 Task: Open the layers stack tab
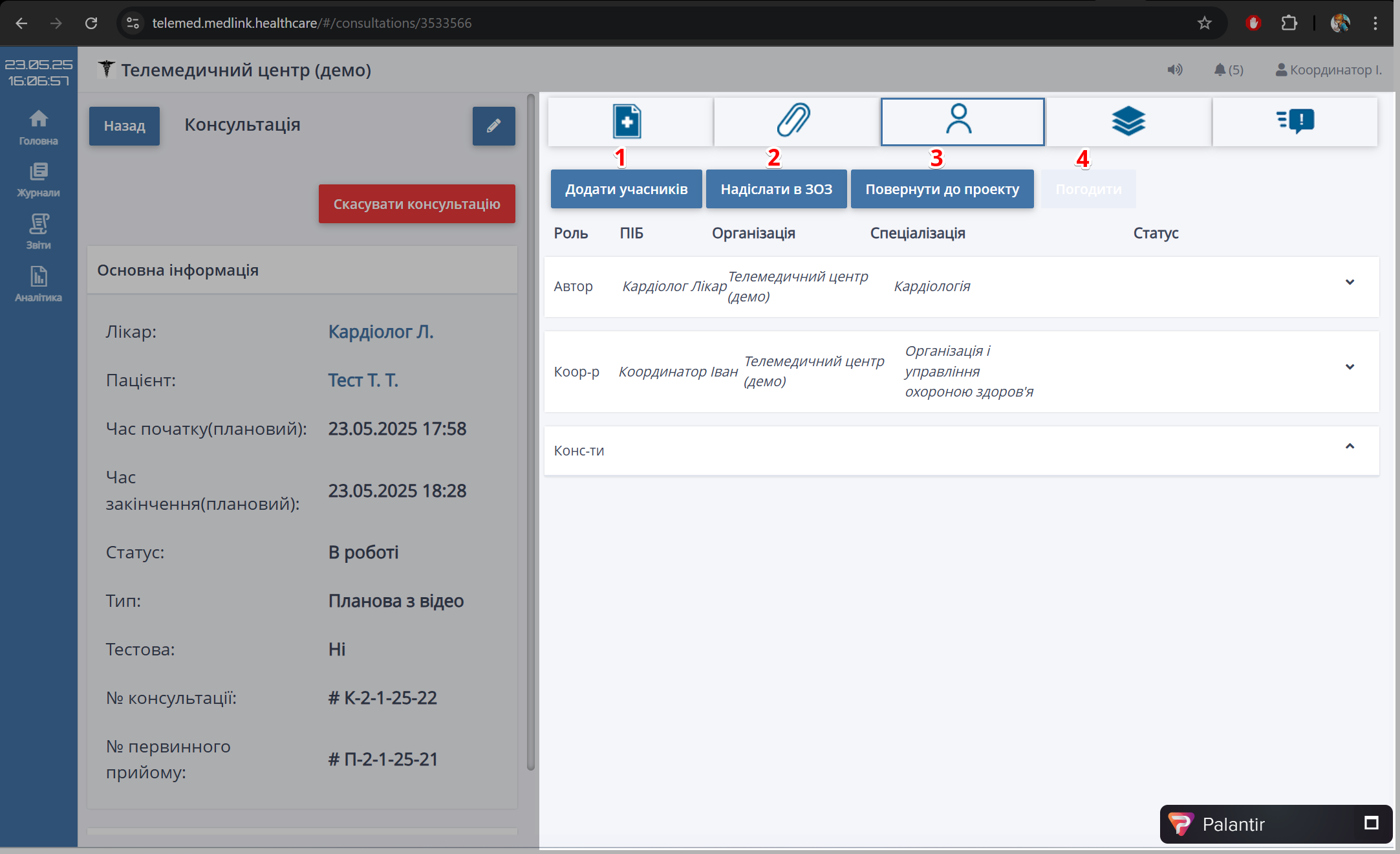(x=1128, y=121)
